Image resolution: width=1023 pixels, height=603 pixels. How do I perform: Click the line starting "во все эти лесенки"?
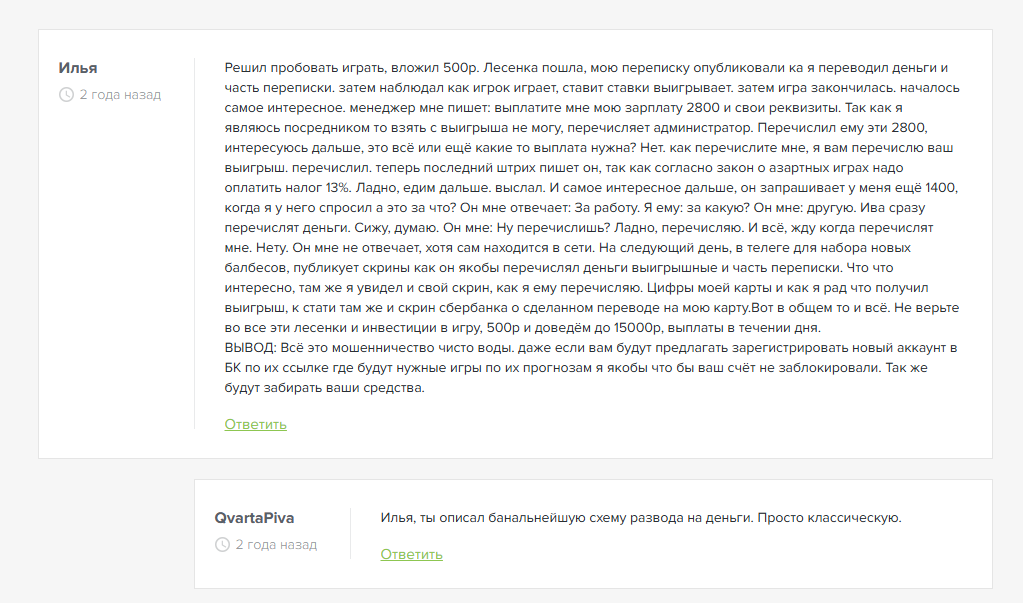(x=523, y=328)
